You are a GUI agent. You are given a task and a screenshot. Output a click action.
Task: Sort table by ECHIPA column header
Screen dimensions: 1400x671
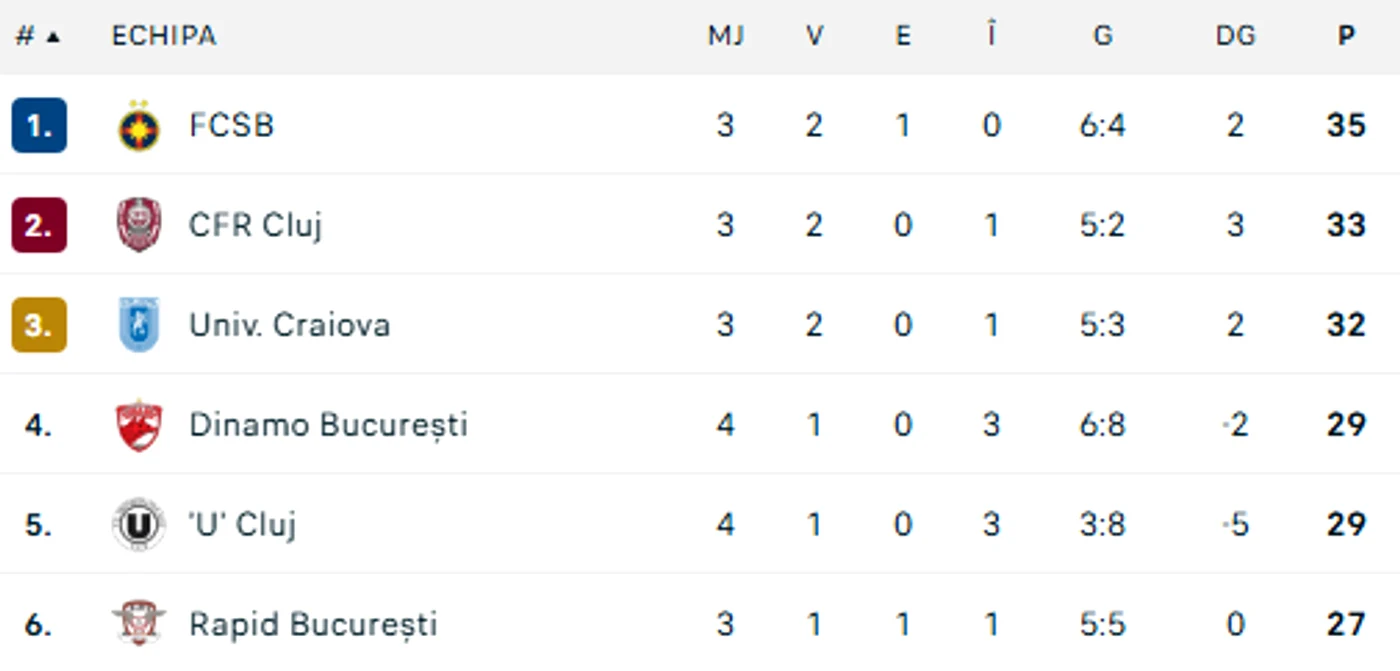[163, 36]
